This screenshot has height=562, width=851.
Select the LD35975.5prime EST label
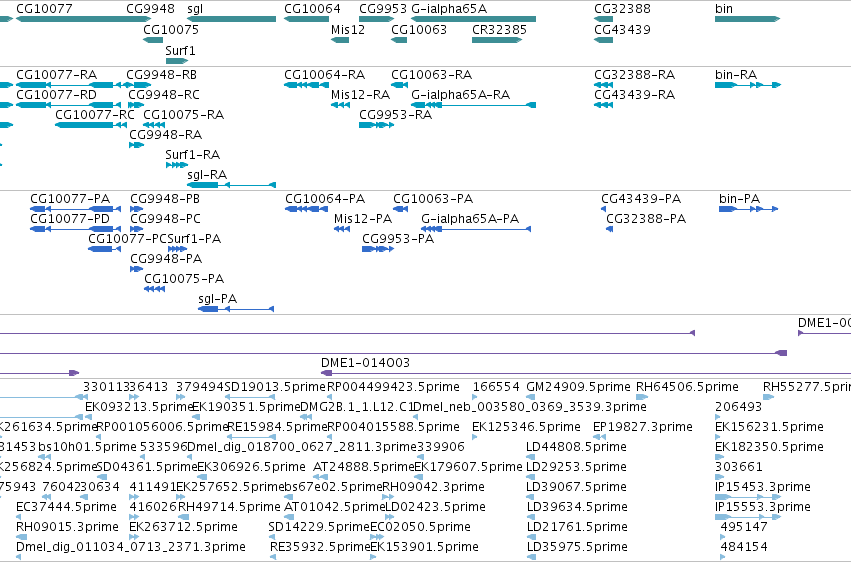pos(577,547)
